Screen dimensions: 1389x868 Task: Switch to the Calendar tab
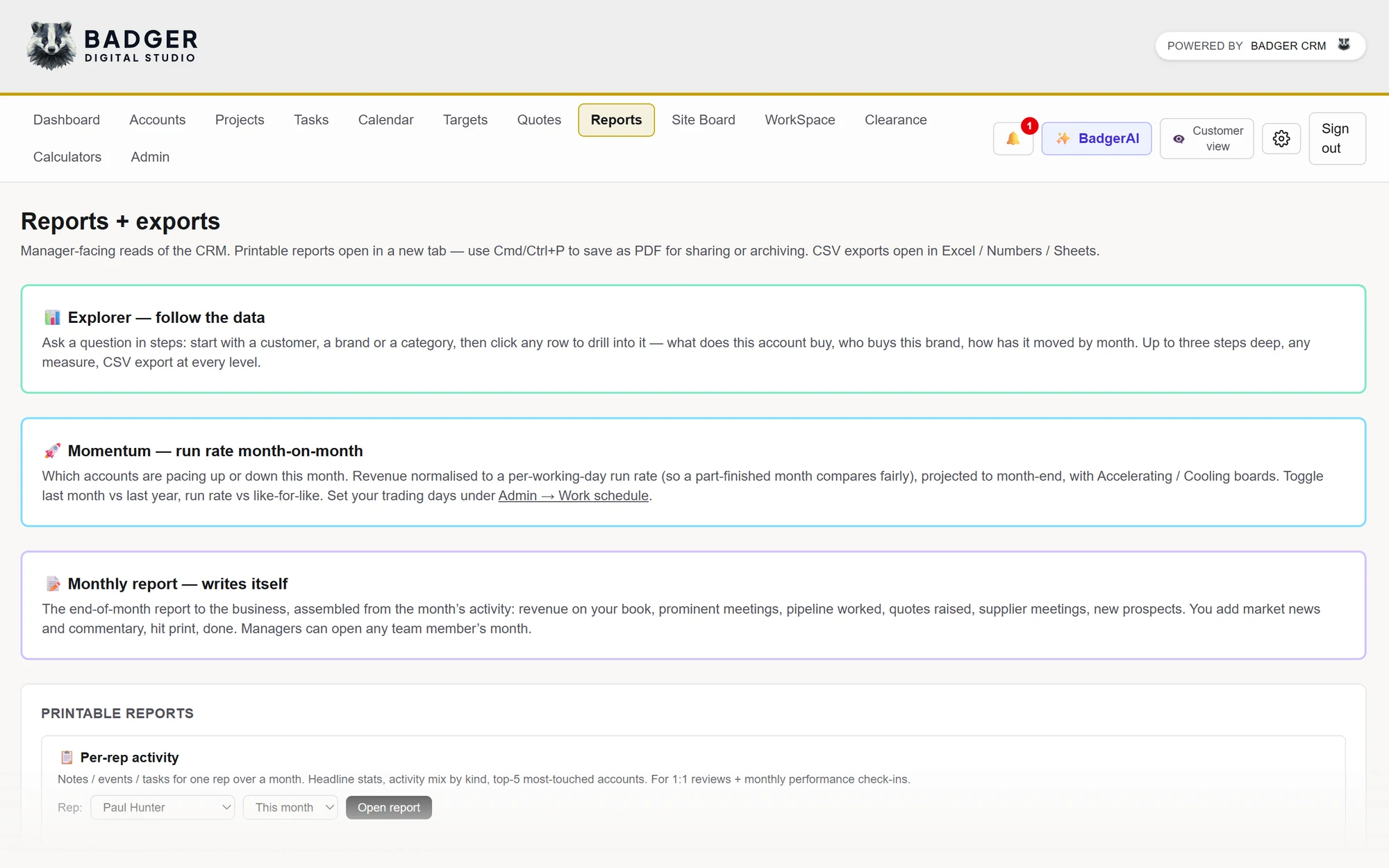click(385, 120)
